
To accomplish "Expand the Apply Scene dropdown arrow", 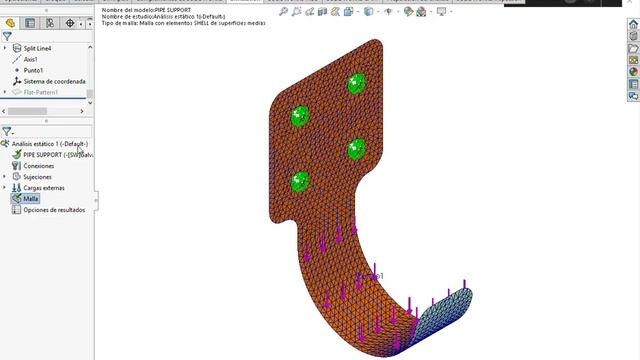I will point(431,12).
